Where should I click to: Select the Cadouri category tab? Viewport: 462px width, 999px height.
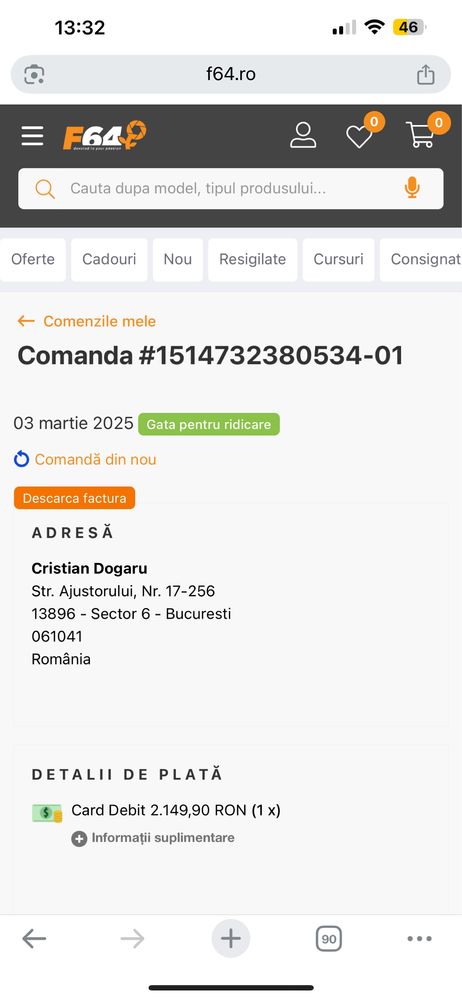click(x=109, y=259)
